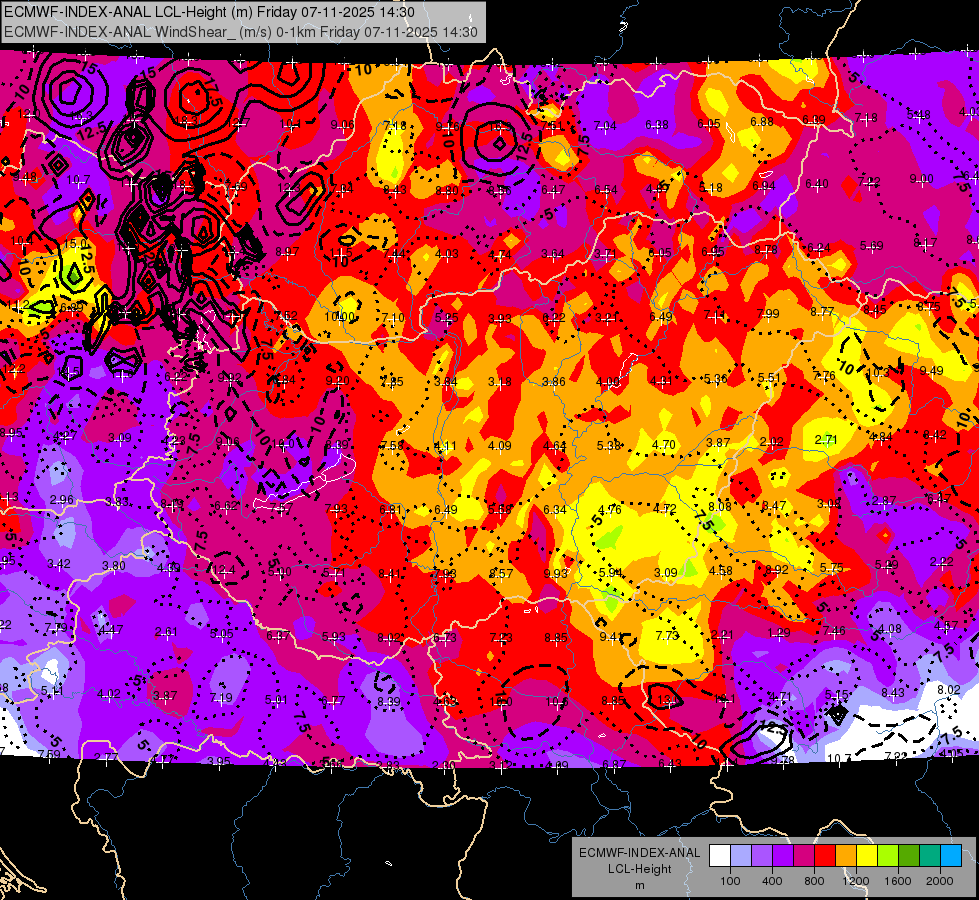Click the map value "2.71"
The width and height of the screenshot is (979, 900).
825,440
